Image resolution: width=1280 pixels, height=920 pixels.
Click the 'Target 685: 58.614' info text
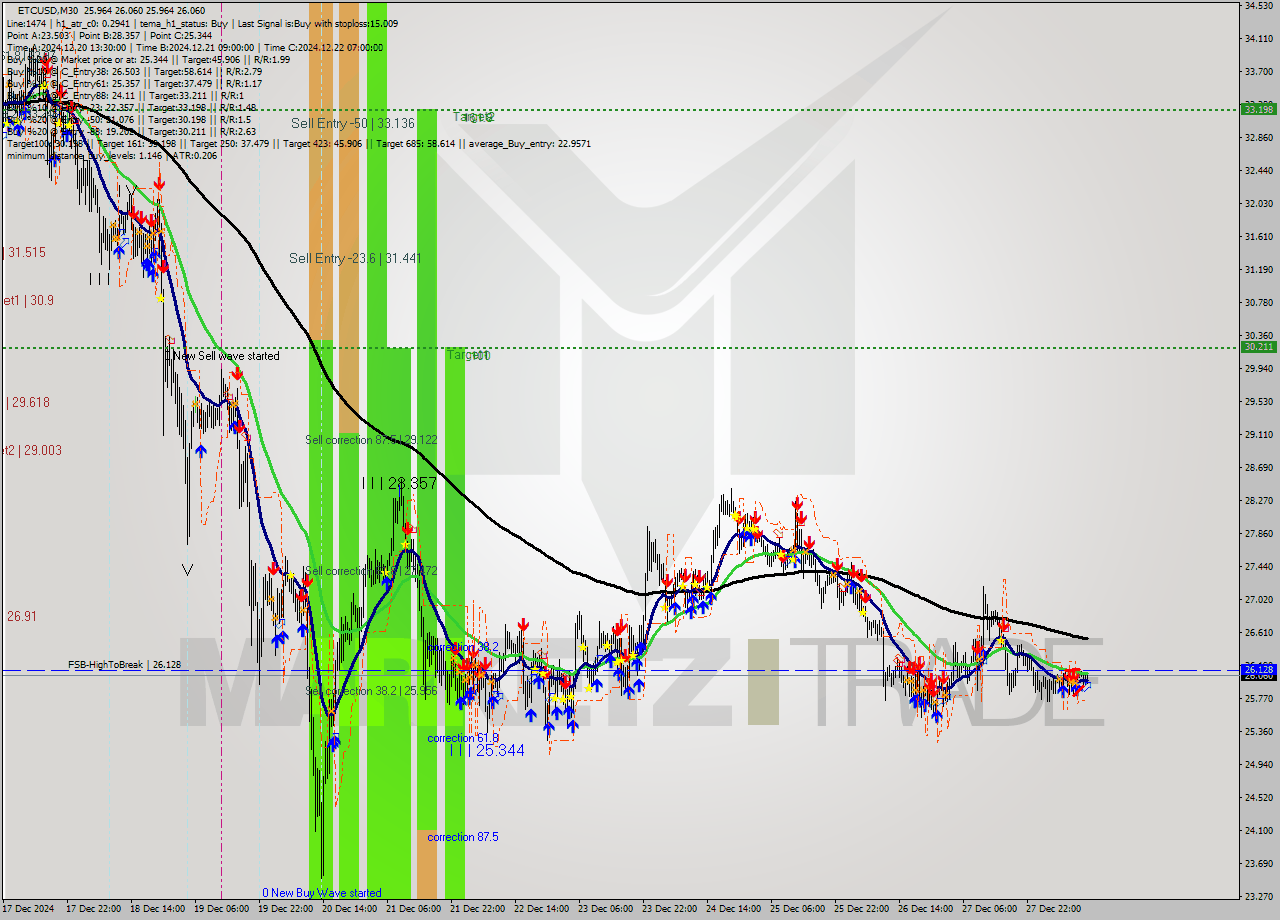point(412,143)
